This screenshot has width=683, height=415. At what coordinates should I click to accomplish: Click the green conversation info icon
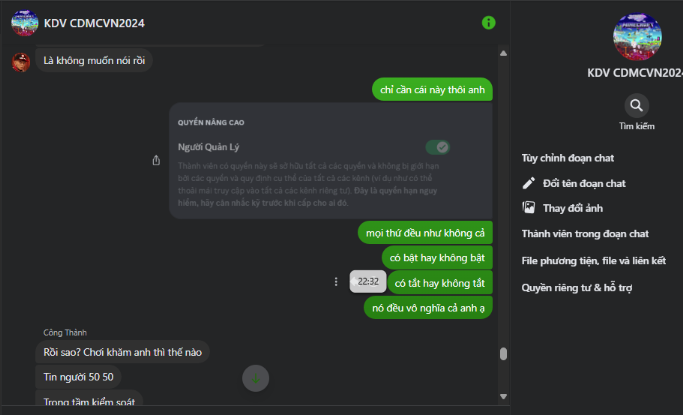coord(488,22)
